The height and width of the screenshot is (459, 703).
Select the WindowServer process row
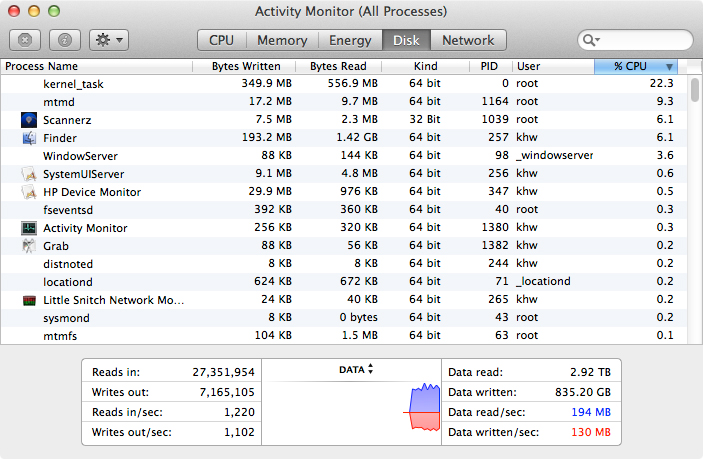tap(343, 156)
